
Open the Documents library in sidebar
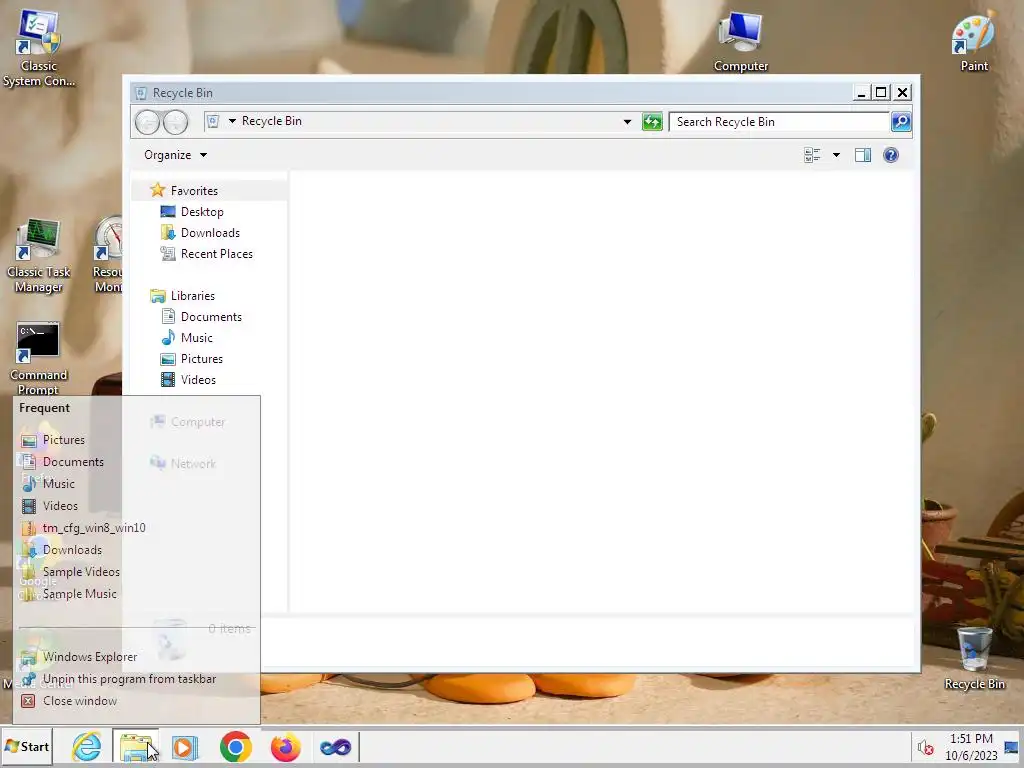pos(201,316)
